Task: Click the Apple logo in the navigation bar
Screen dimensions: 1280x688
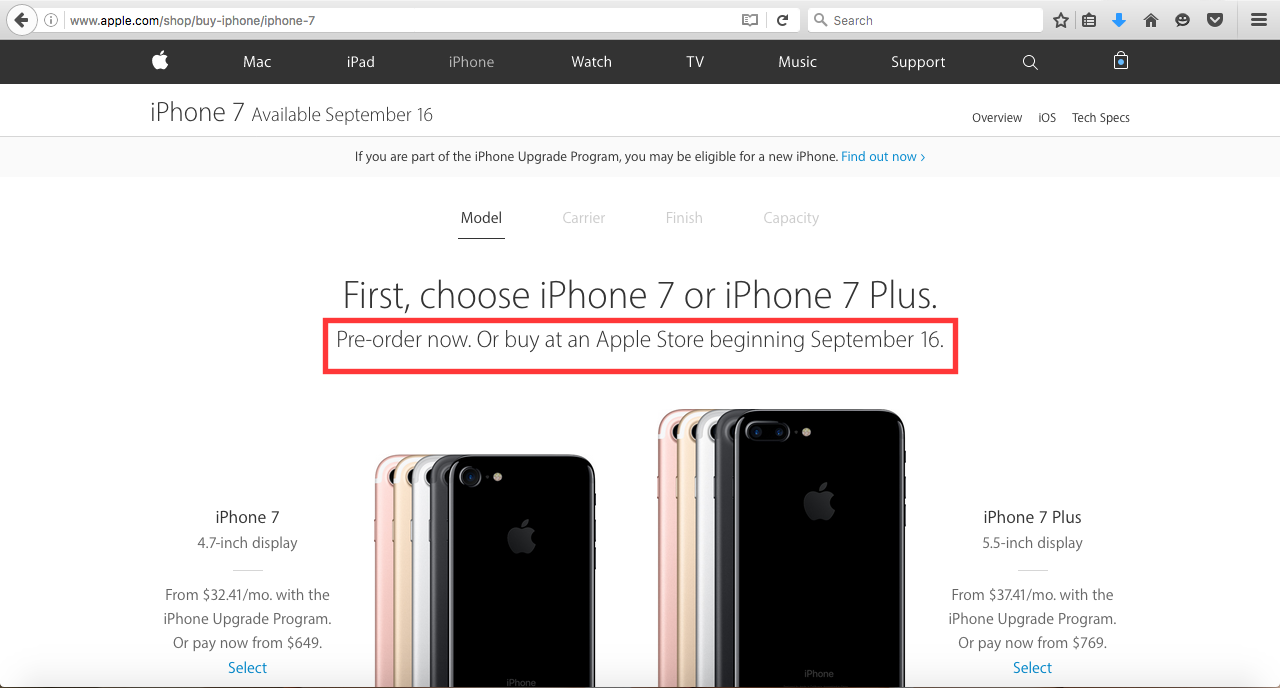Action: pyautogui.click(x=160, y=61)
